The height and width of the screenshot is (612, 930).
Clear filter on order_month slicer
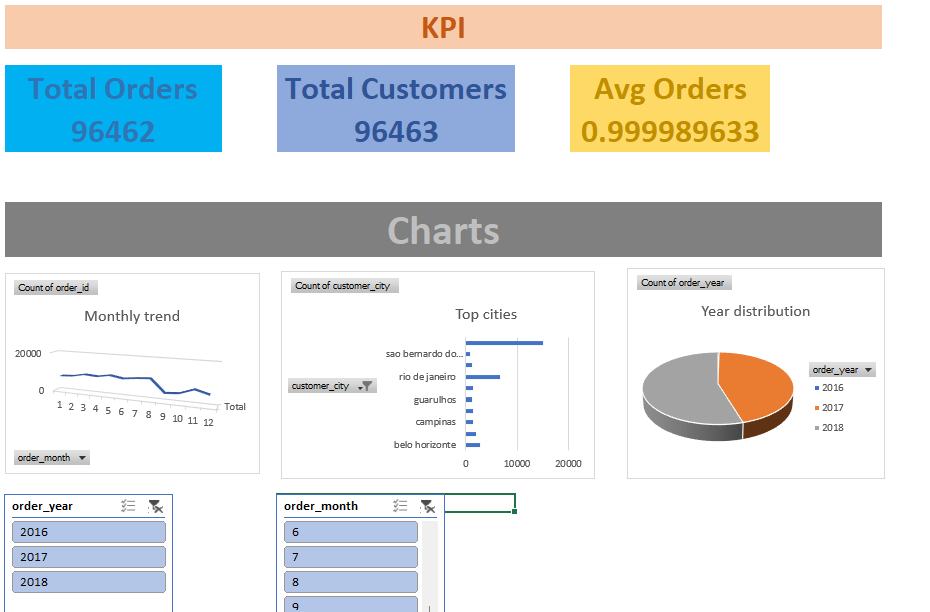pyautogui.click(x=427, y=506)
